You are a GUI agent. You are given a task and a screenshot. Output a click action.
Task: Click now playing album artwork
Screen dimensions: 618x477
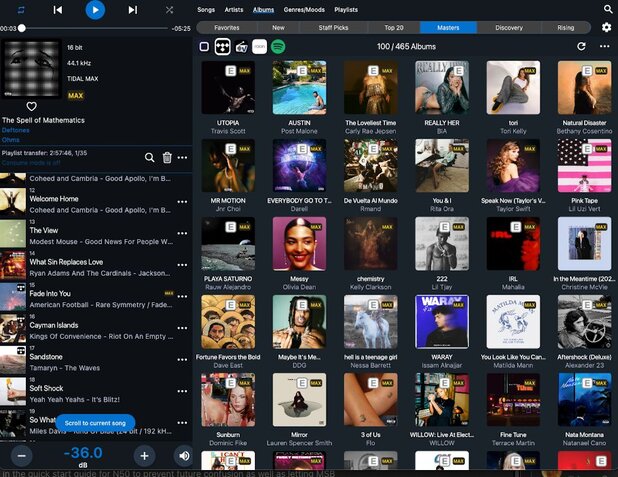pyautogui.click(x=32, y=68)
